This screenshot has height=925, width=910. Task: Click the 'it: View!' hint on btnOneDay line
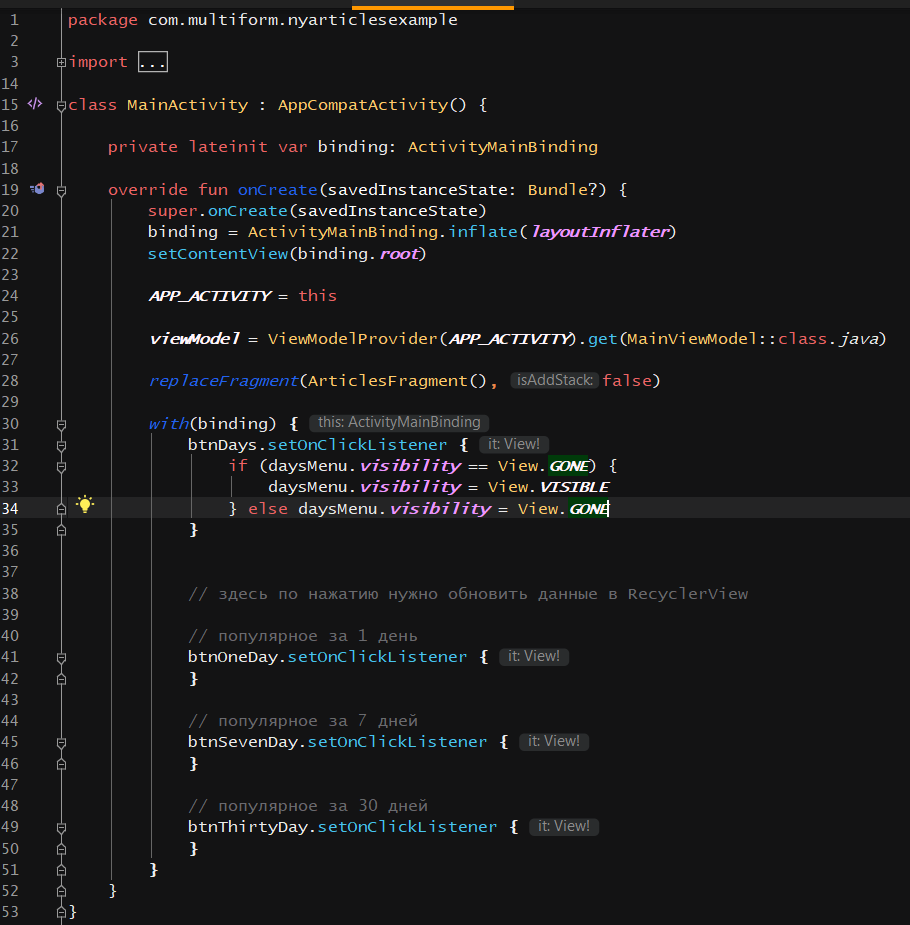click(x=534, y=657)
